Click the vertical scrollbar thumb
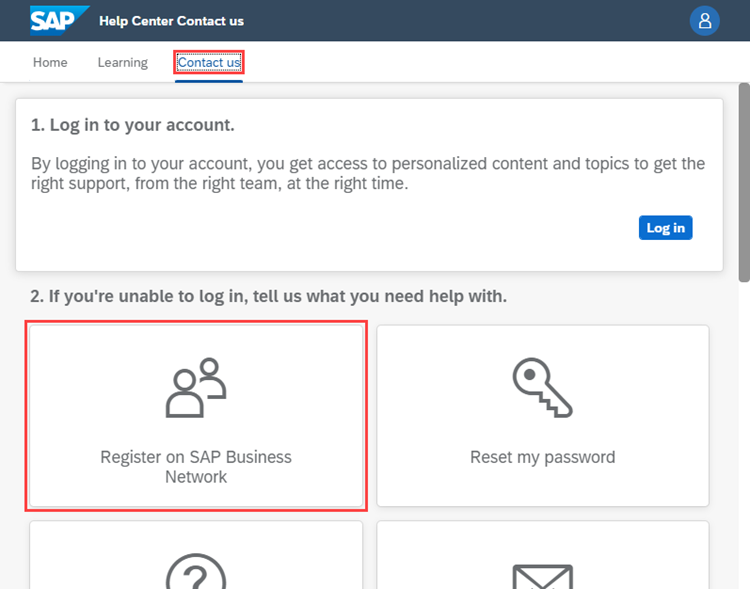The width and height of the screenshot is (750, 589). [743, 190]
